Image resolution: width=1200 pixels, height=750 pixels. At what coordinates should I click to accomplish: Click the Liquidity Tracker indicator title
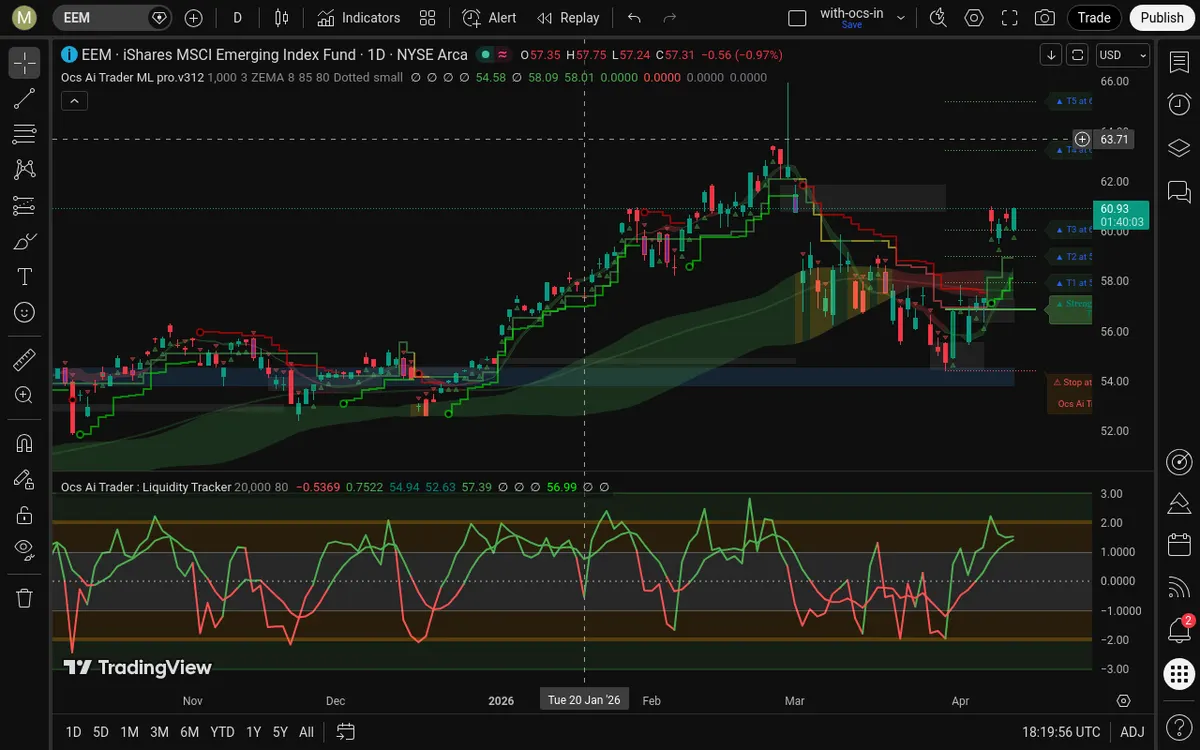pyautogui.click(x=145, y=487)
